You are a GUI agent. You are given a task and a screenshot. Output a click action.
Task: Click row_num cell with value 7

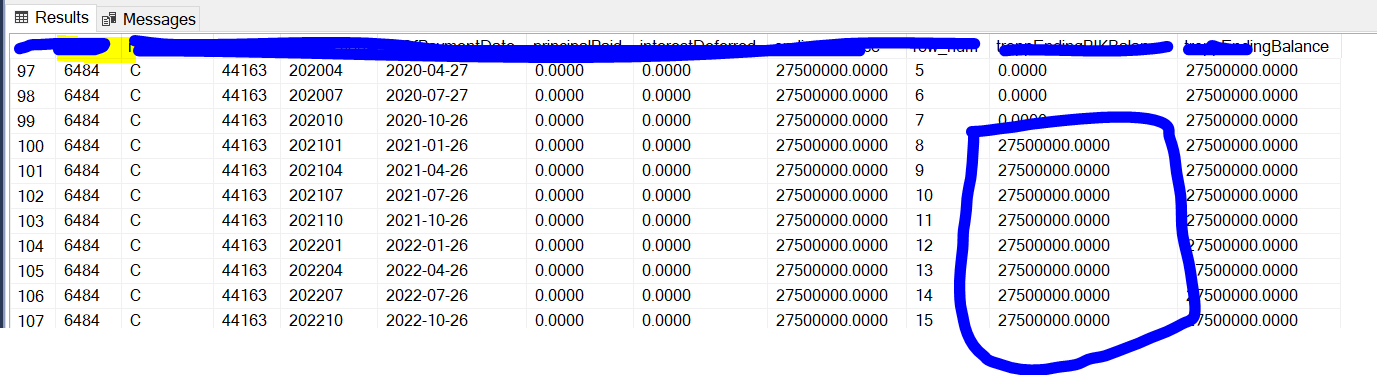[x=948, y=121]
